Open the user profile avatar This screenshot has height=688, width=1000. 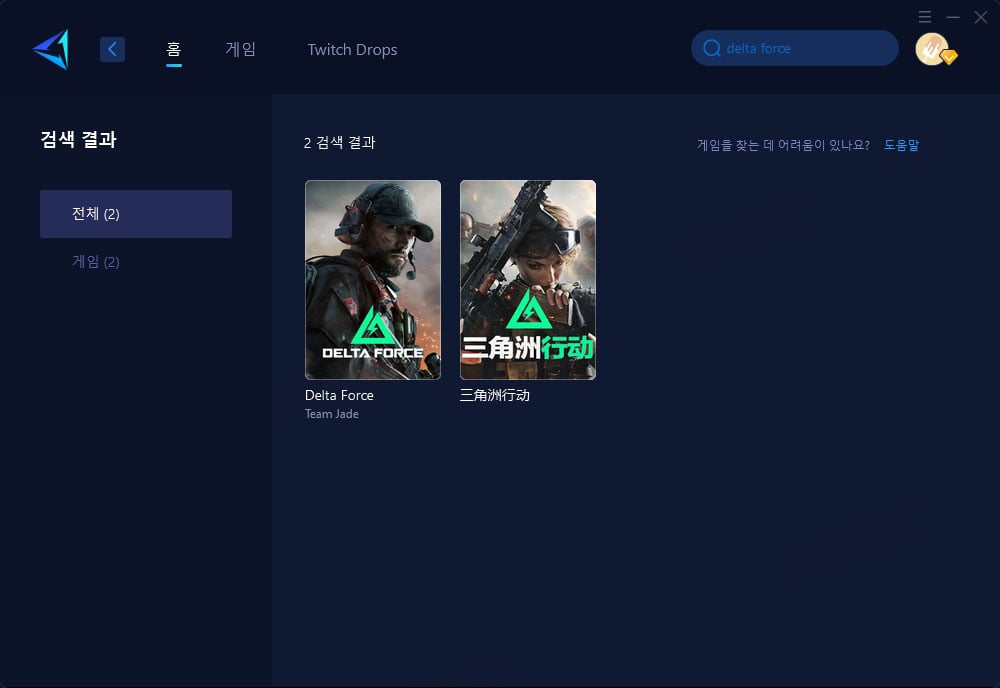coord(934,49)
